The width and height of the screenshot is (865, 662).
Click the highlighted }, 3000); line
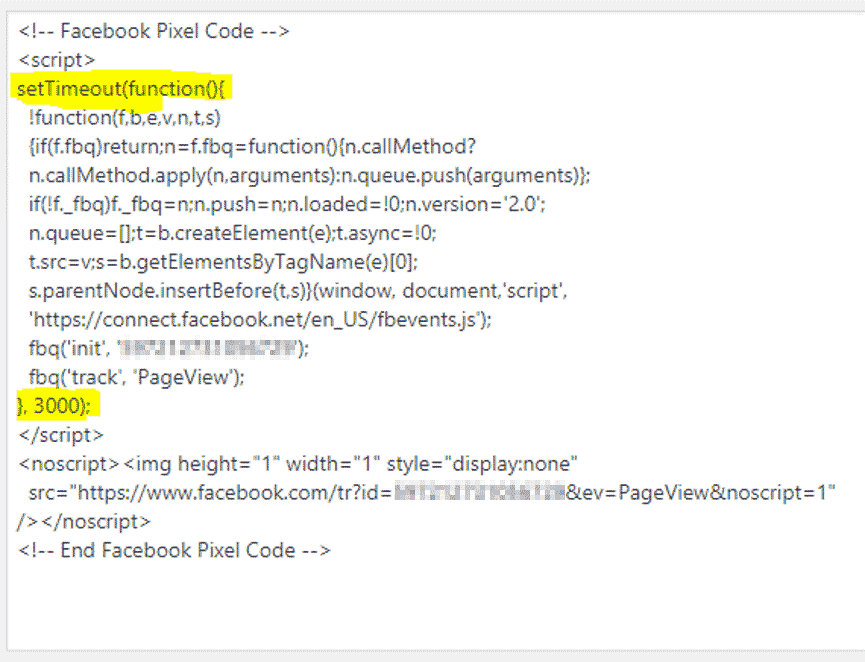click(x=54, y=407)
